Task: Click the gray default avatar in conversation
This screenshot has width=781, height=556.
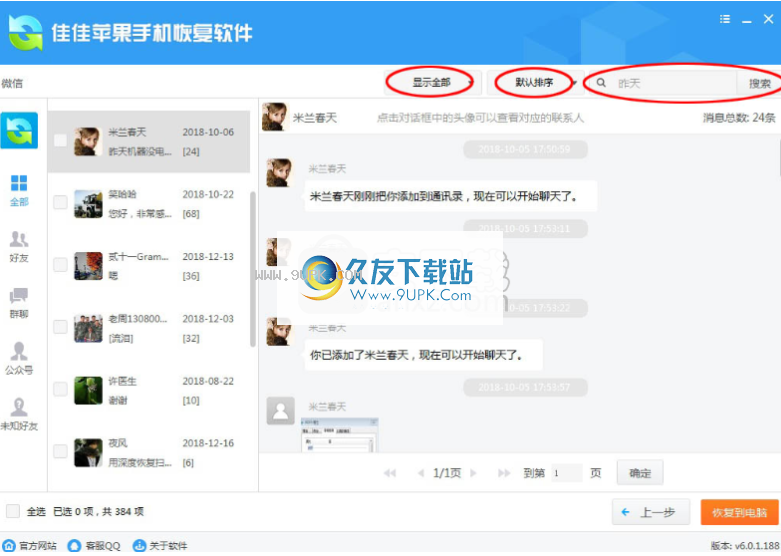Action: click(x=280, y=411)
